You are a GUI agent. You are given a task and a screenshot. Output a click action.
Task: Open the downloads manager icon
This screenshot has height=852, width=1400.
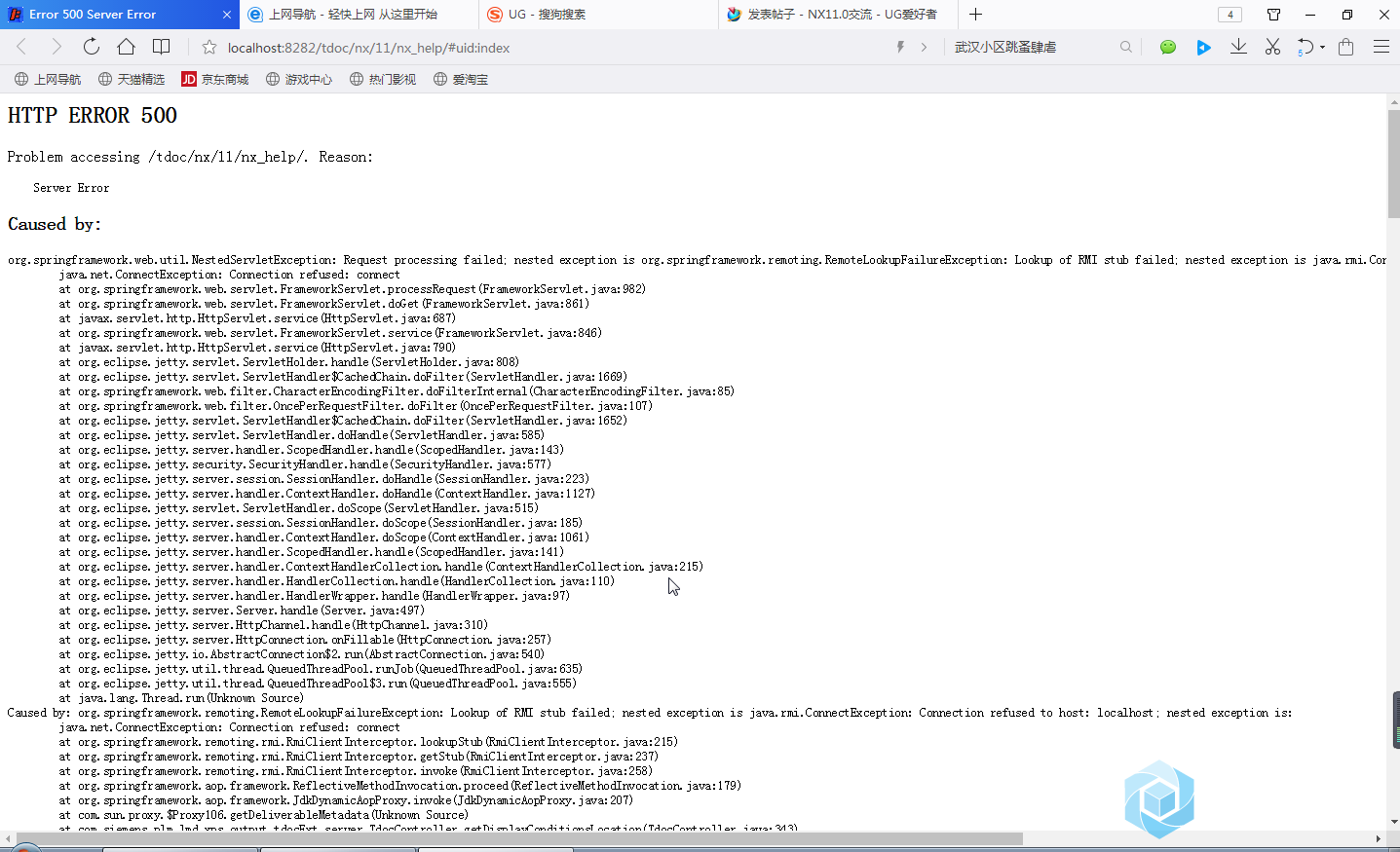coord(1238,47)
